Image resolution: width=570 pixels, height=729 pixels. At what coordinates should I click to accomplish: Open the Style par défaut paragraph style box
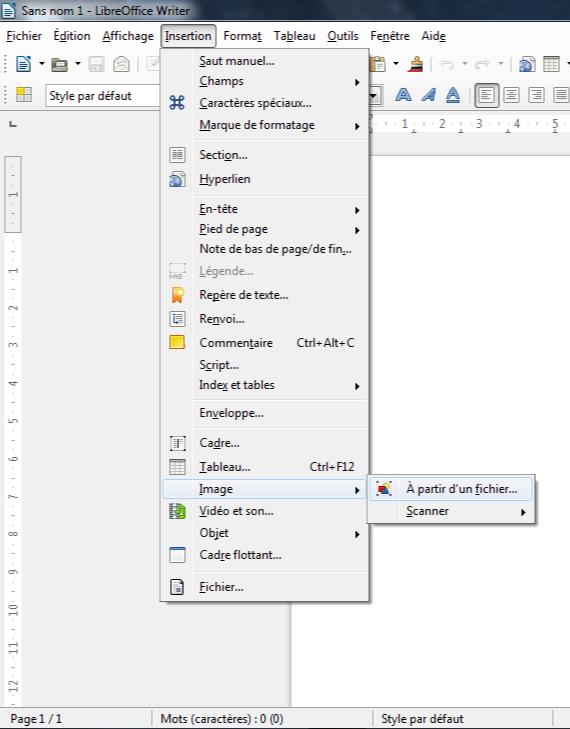[103, 96]
